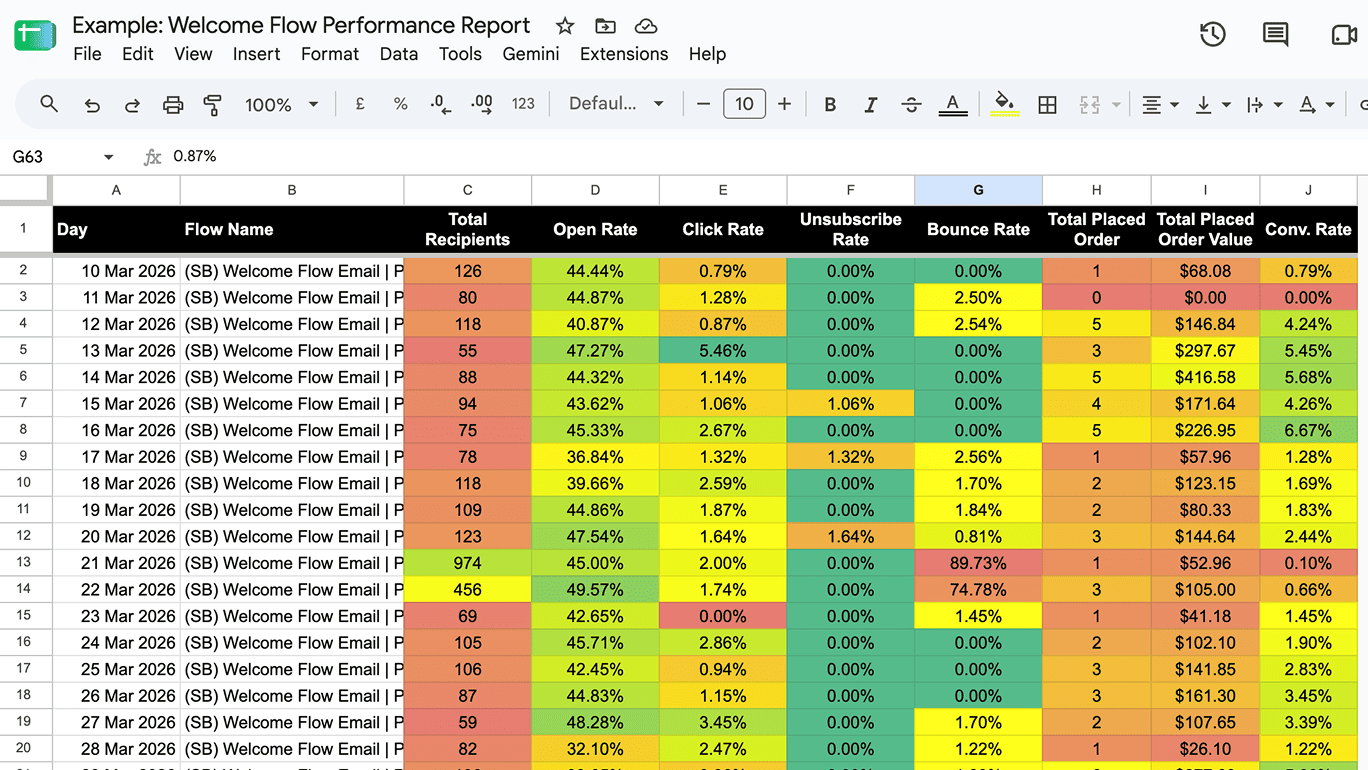This screenshot has width=1368, height=770.
Task: Undo the last action
Action: (92, 104)
